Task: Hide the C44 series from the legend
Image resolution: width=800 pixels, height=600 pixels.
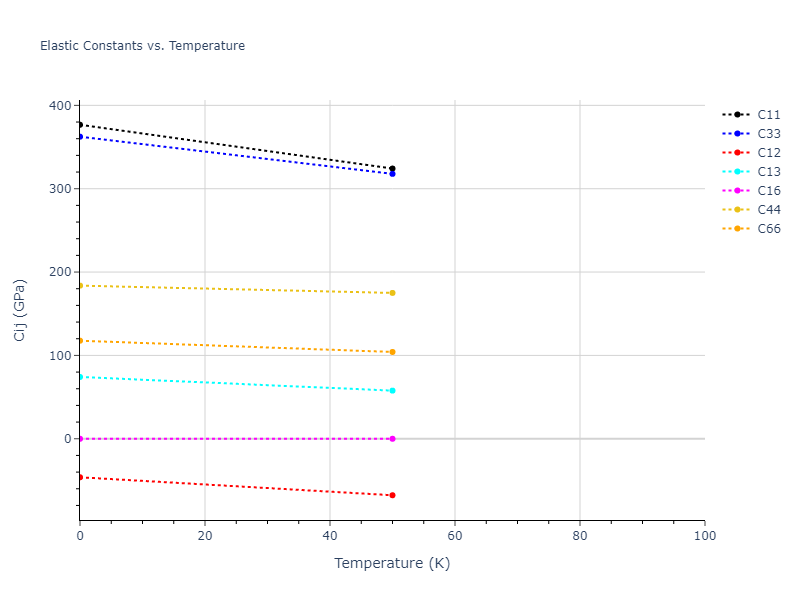Action: click(x=768, y=210)
